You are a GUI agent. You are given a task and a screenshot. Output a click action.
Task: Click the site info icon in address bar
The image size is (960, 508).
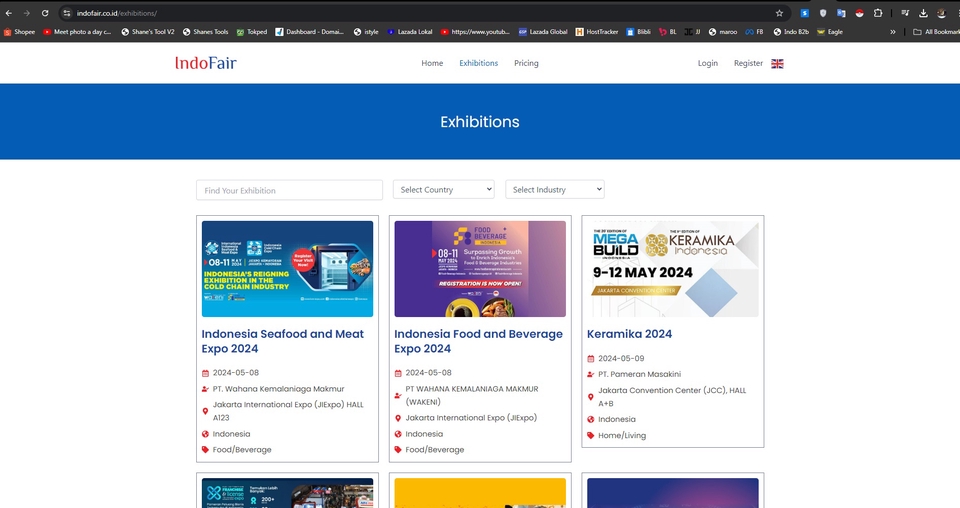pos(67,13)
